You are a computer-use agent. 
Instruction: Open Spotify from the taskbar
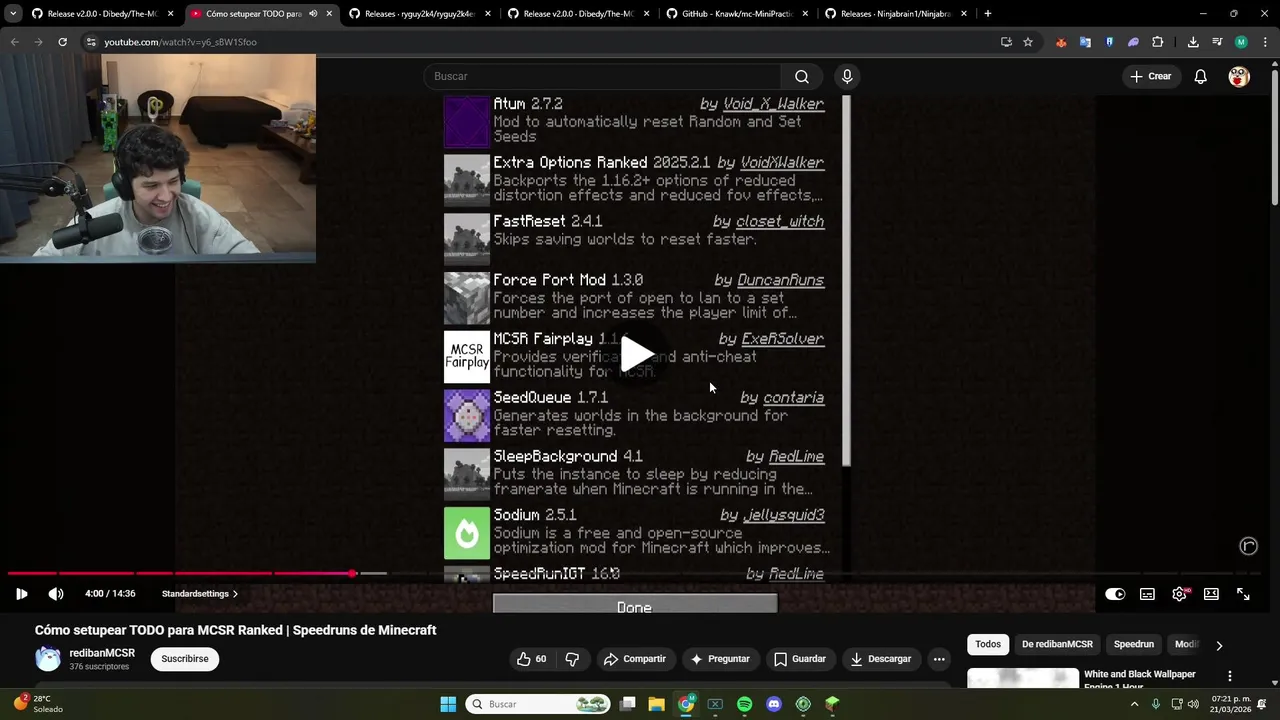(x=744, y=704)
